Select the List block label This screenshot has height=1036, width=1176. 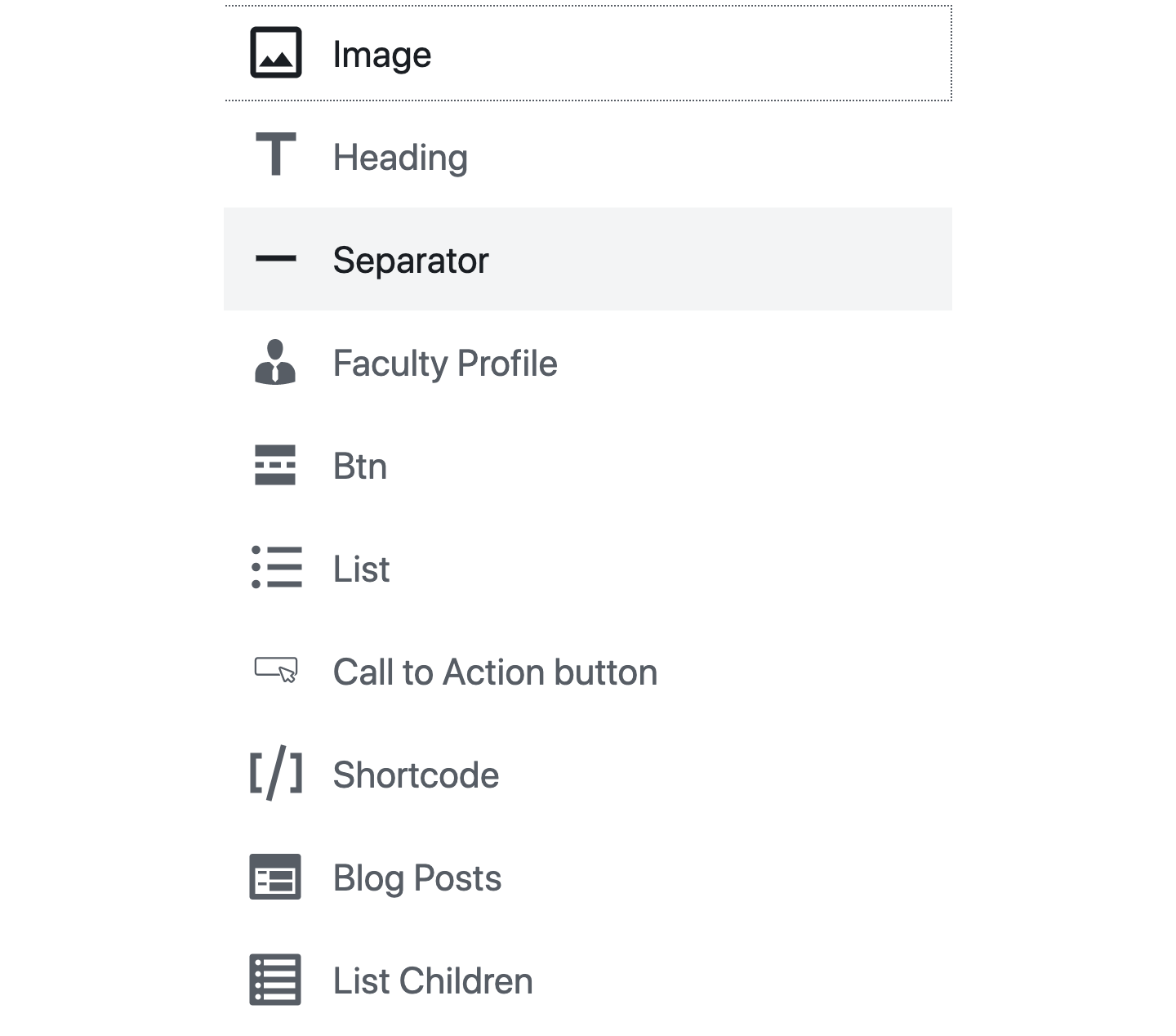361,569
